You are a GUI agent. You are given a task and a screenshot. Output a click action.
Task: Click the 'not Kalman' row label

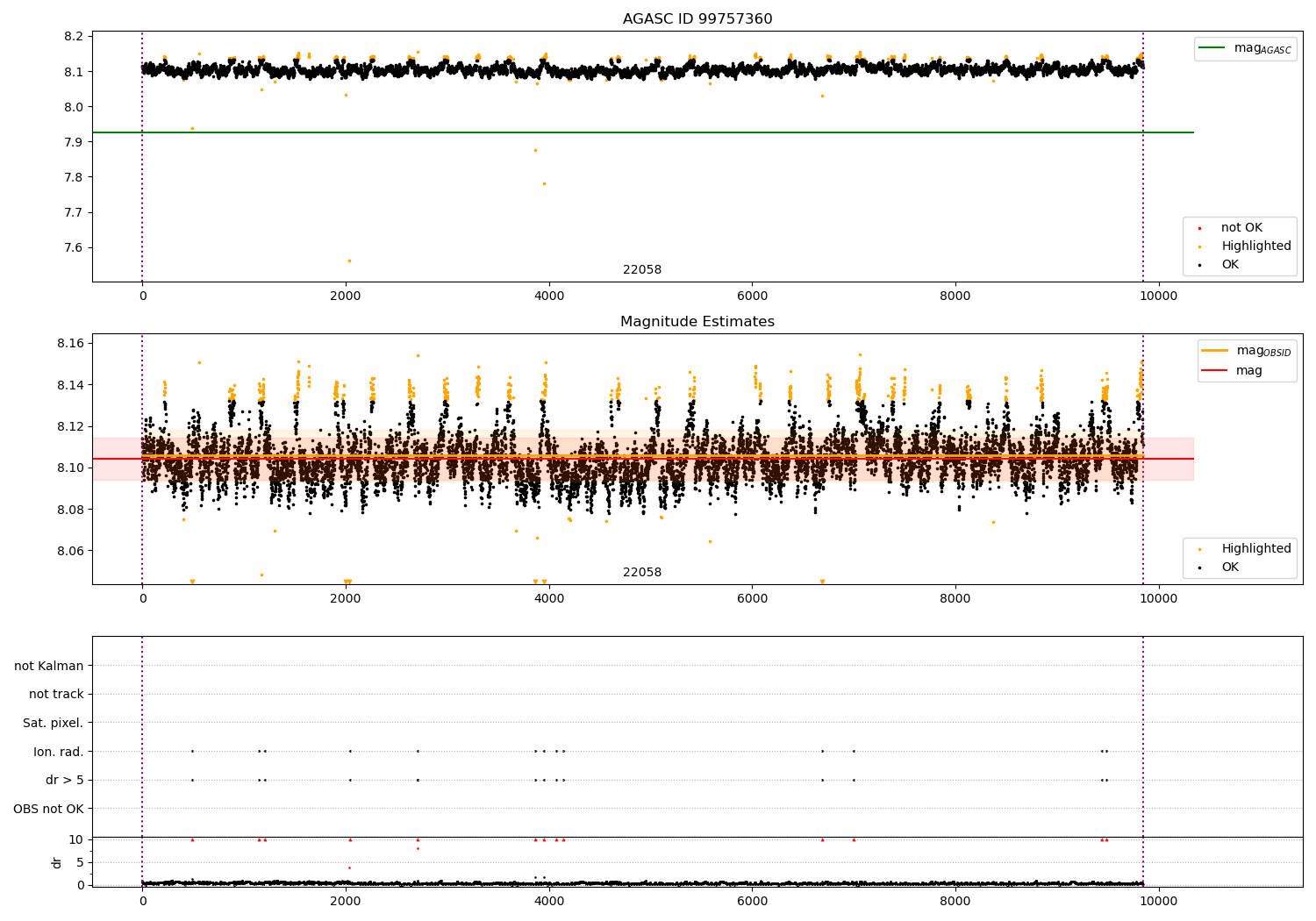49,666
